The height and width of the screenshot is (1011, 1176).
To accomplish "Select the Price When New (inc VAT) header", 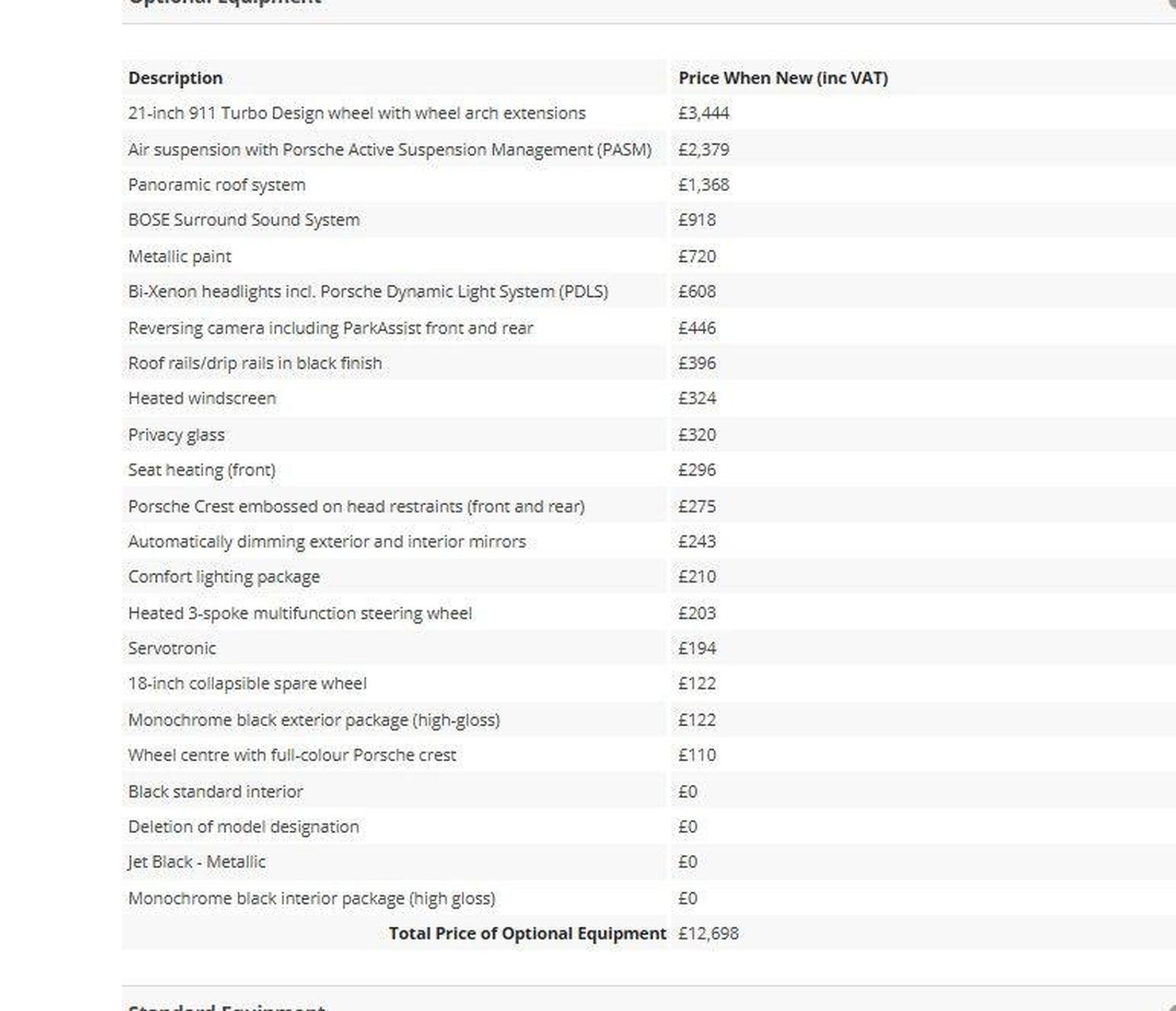I will pos(783,78).
